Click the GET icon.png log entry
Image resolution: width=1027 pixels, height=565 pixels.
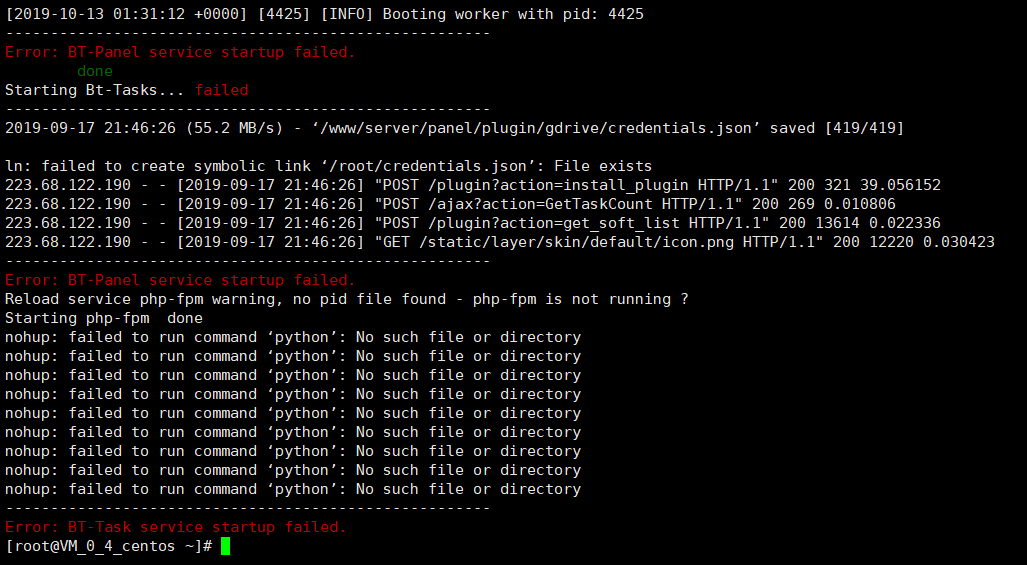click(500, 242)
